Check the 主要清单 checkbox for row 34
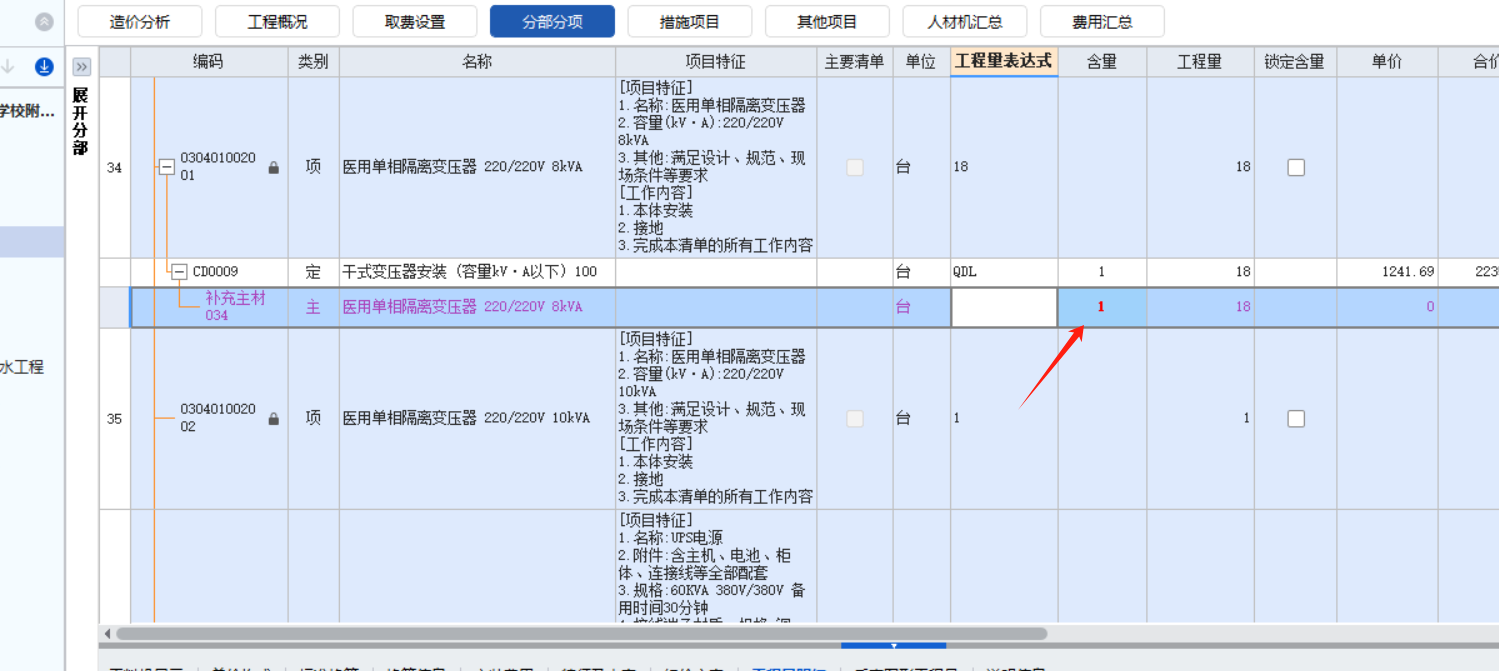 (855, 167)
